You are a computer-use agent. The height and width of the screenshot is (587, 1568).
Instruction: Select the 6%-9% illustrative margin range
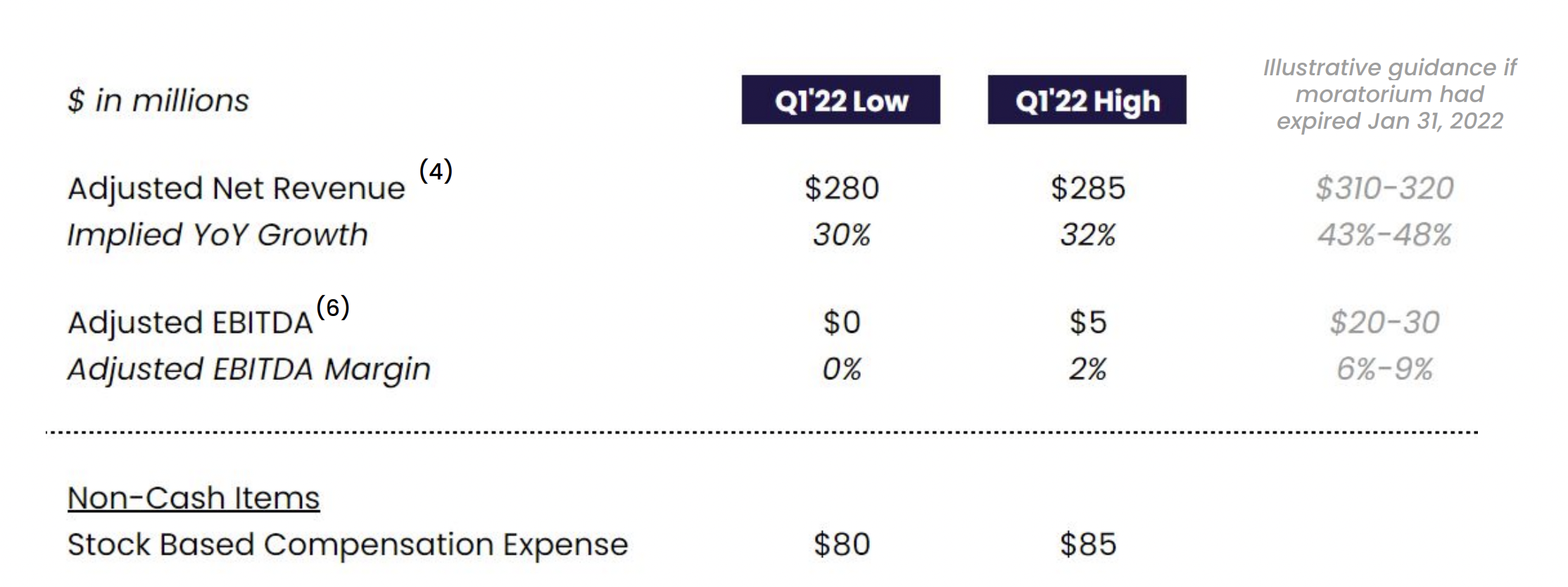point(1384,370)
